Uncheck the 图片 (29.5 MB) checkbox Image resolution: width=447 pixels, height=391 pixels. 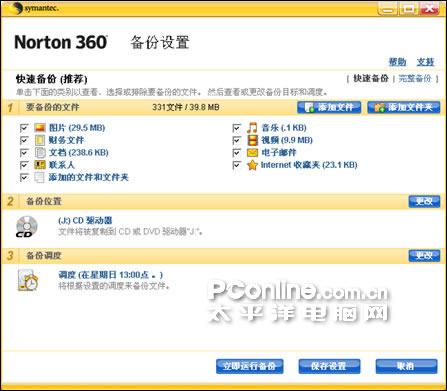tap(24, 128)
